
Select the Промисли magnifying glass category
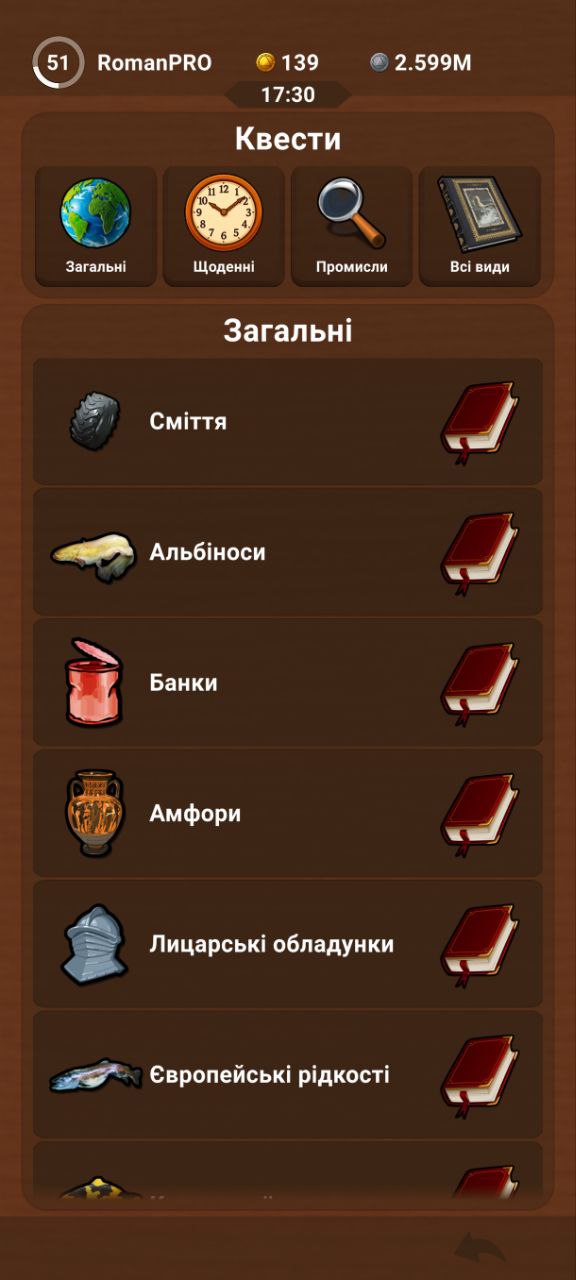(x=352, y=226)
